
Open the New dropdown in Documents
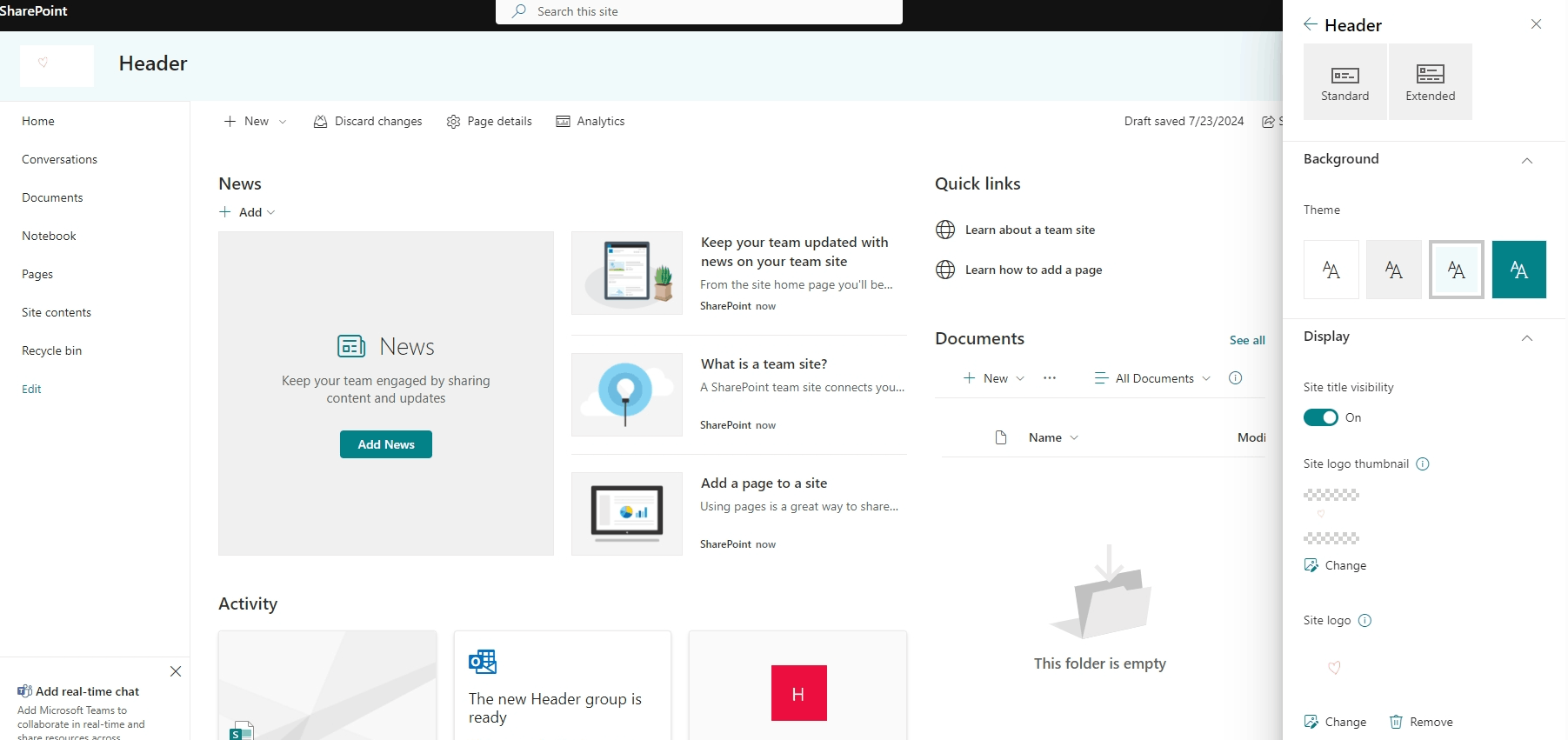click(994, 378)
